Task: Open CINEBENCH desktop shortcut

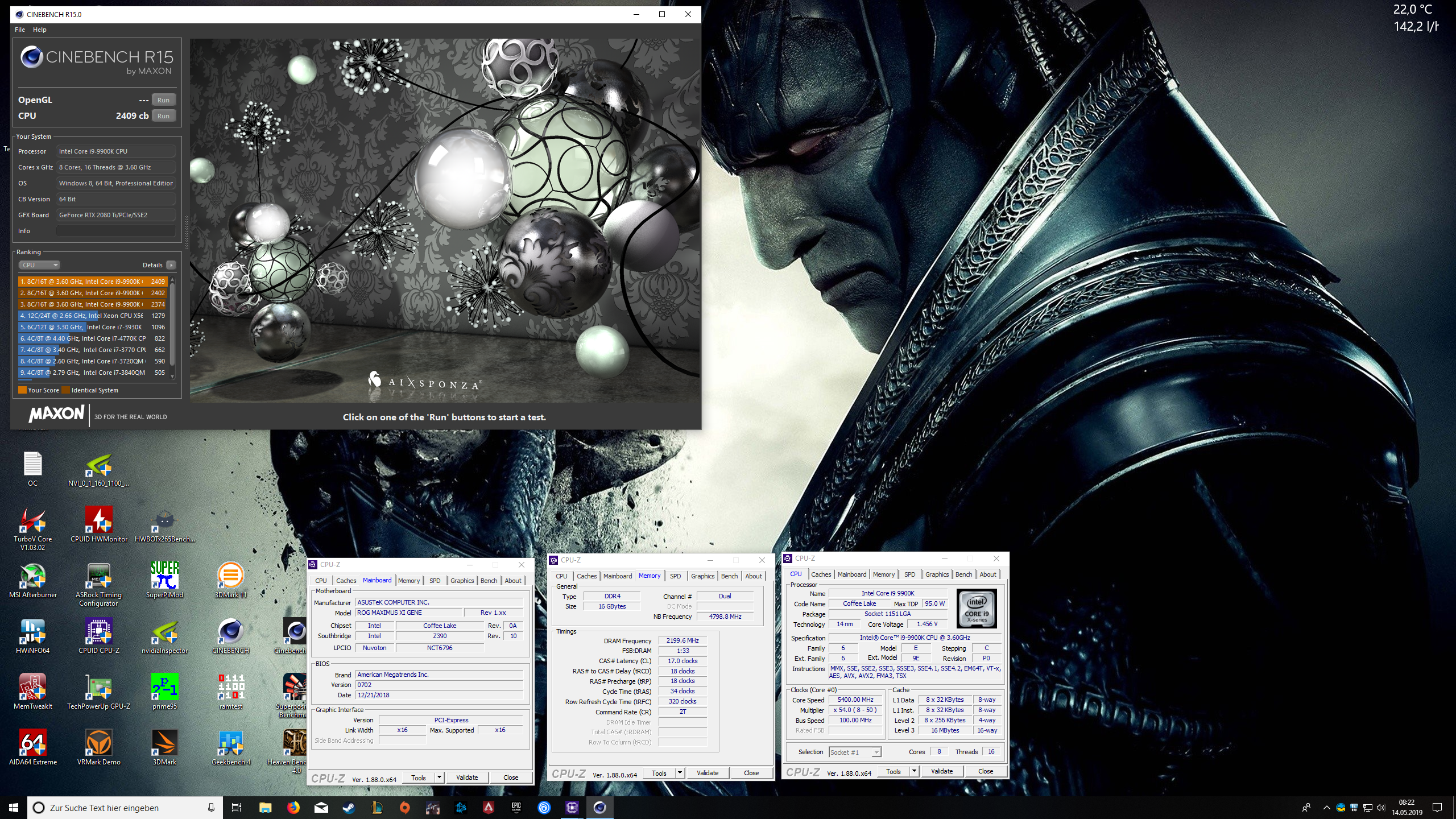Action: [x=230, y=636]
